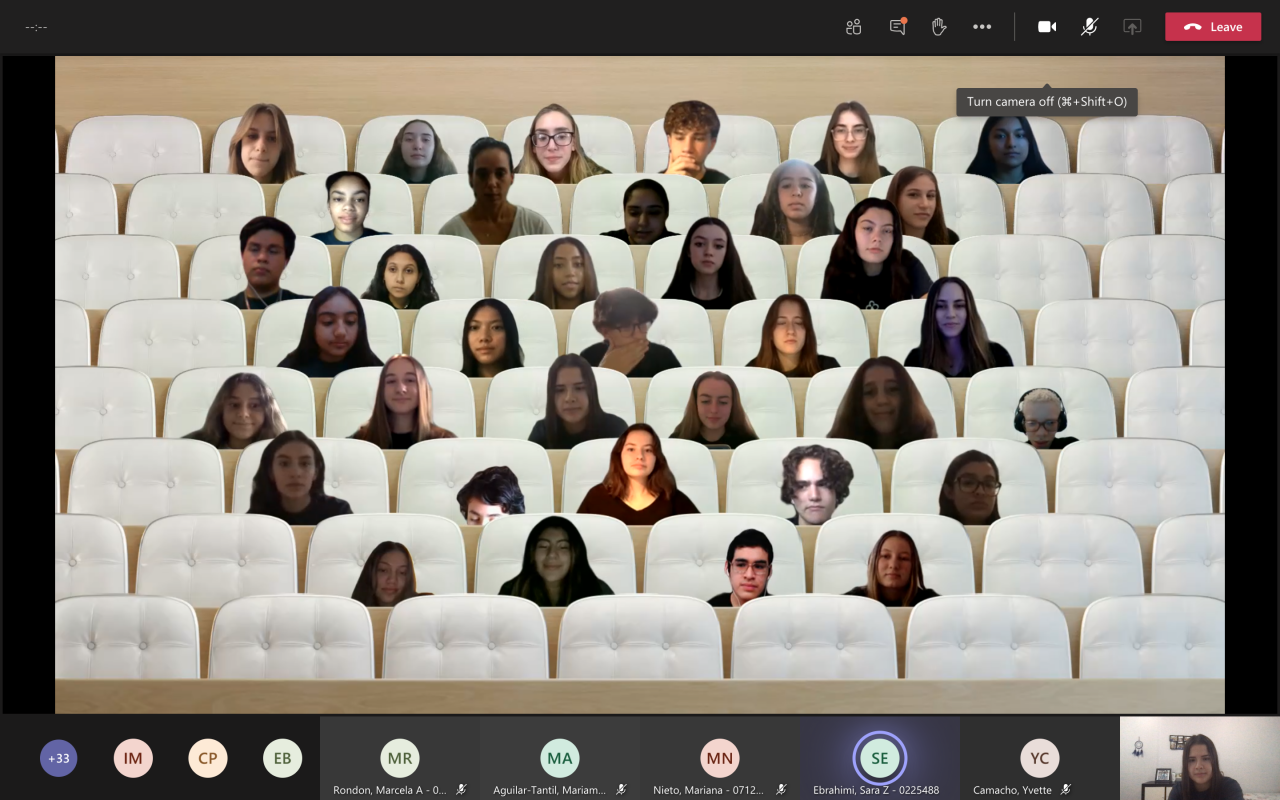Click the red Leave button
This screenshot has height=800, width=1280.
coord(1212,27)
